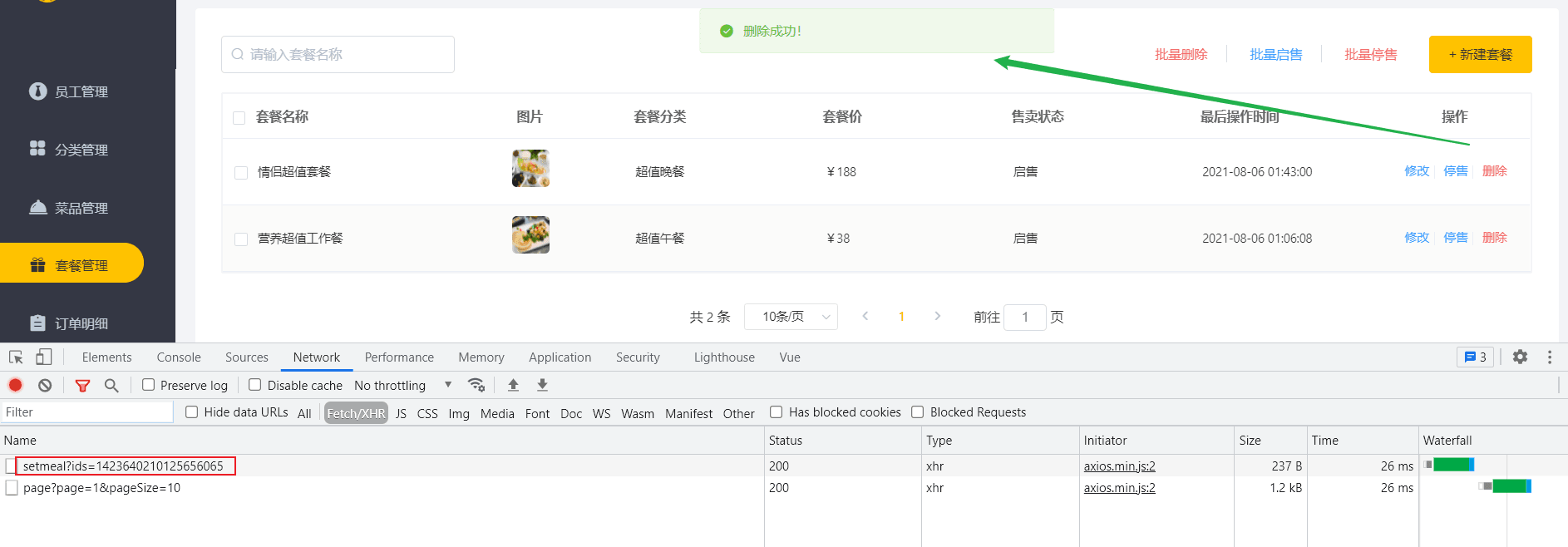Enable the Preserve log checkbox
The height and width of the screenshot is (547, 1568).
[x=149, y=385]
